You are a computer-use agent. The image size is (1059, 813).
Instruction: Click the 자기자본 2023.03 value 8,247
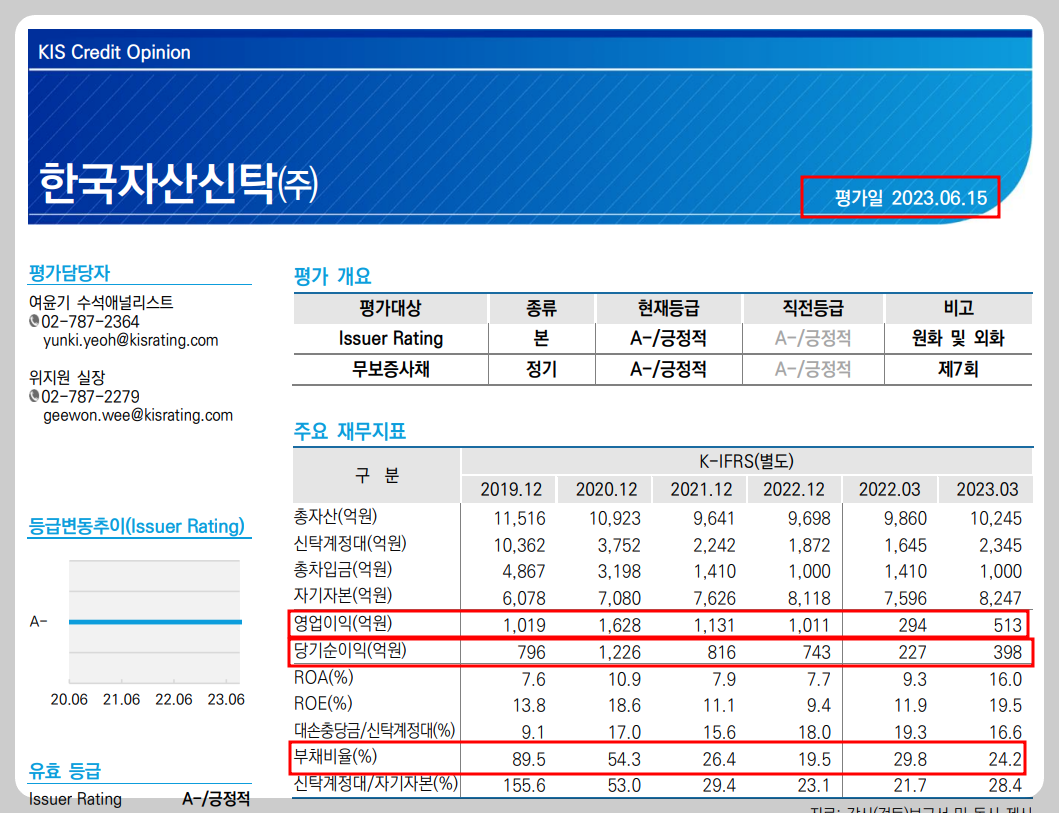[1000, 598]
